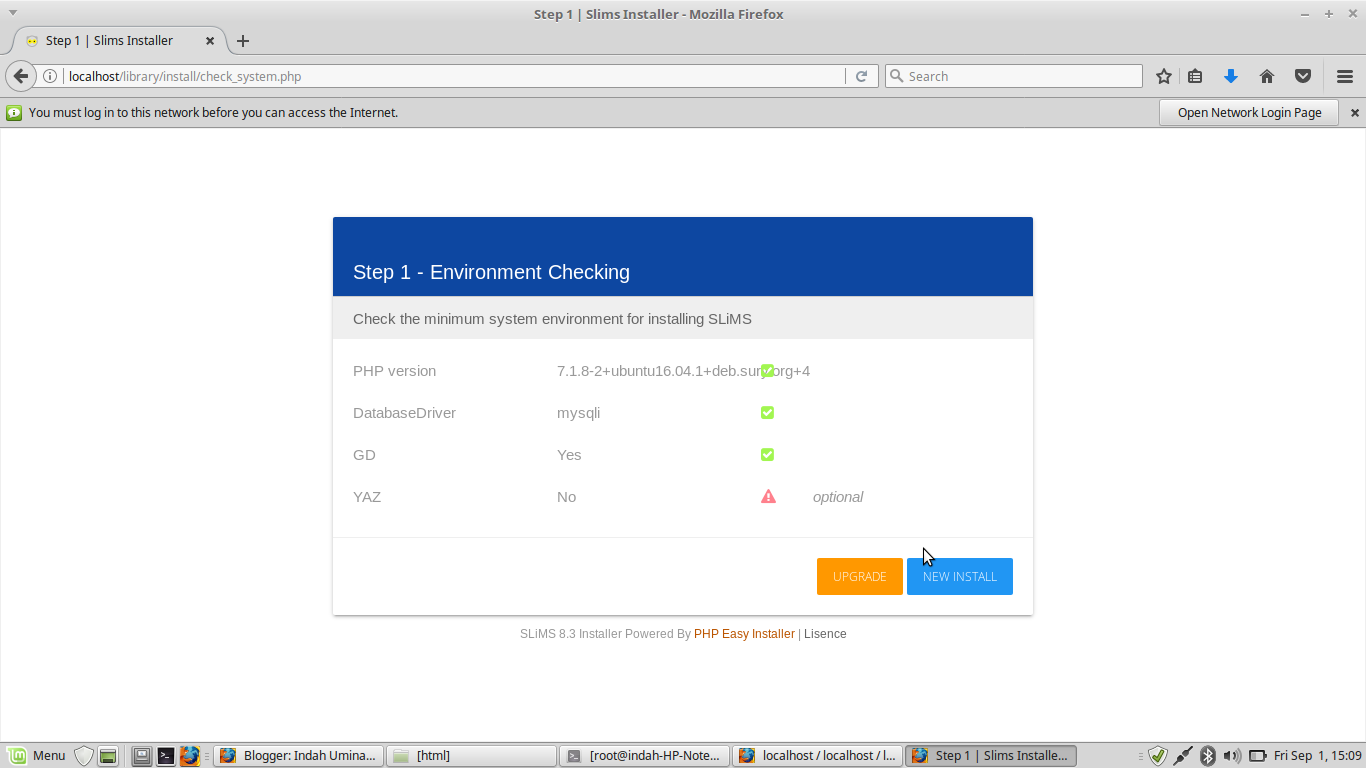Click the UPGRADE button

[860, 576]
